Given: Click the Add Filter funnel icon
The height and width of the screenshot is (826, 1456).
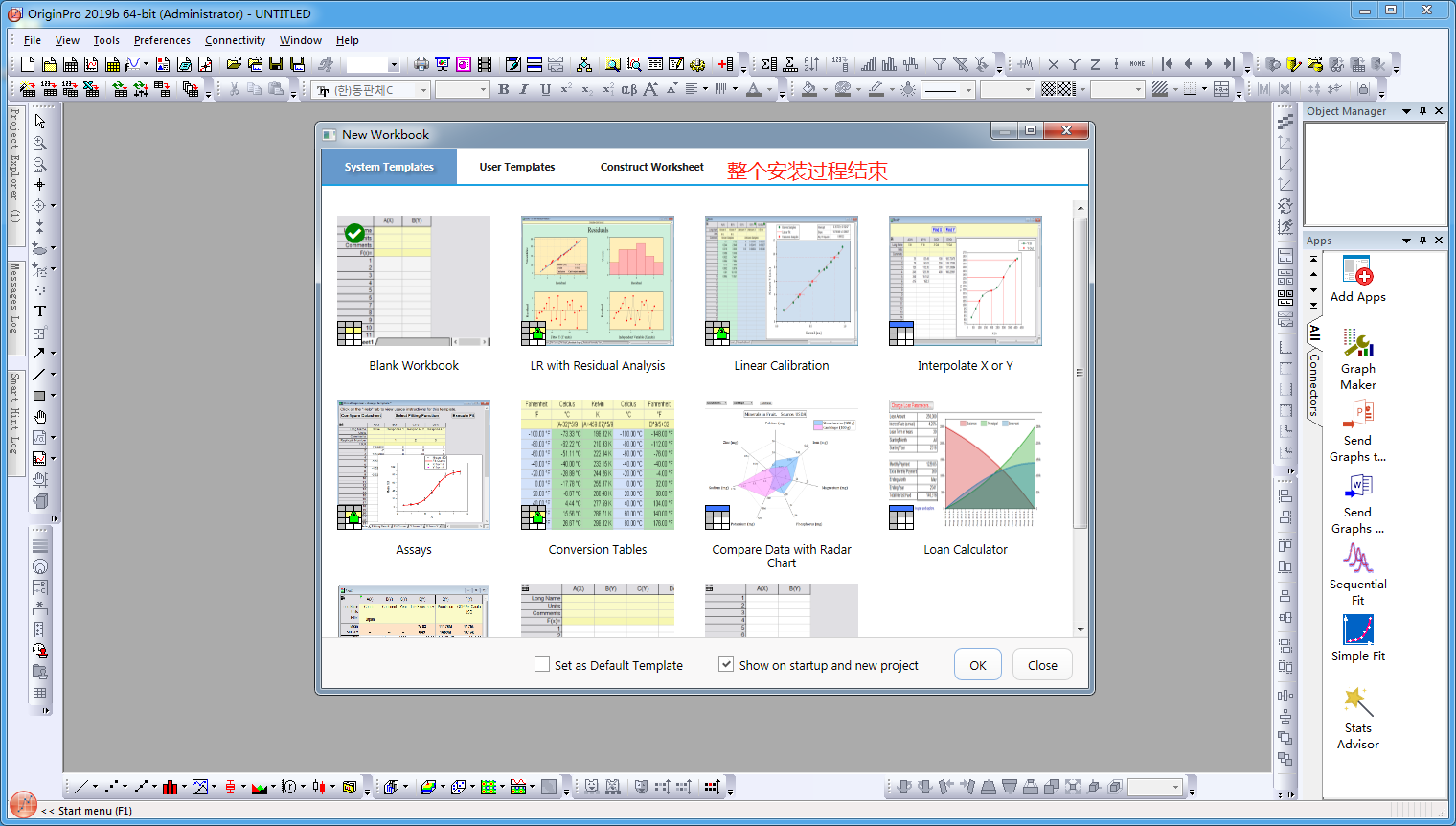Looking at the screenshot, I should [x=940, y=64].
